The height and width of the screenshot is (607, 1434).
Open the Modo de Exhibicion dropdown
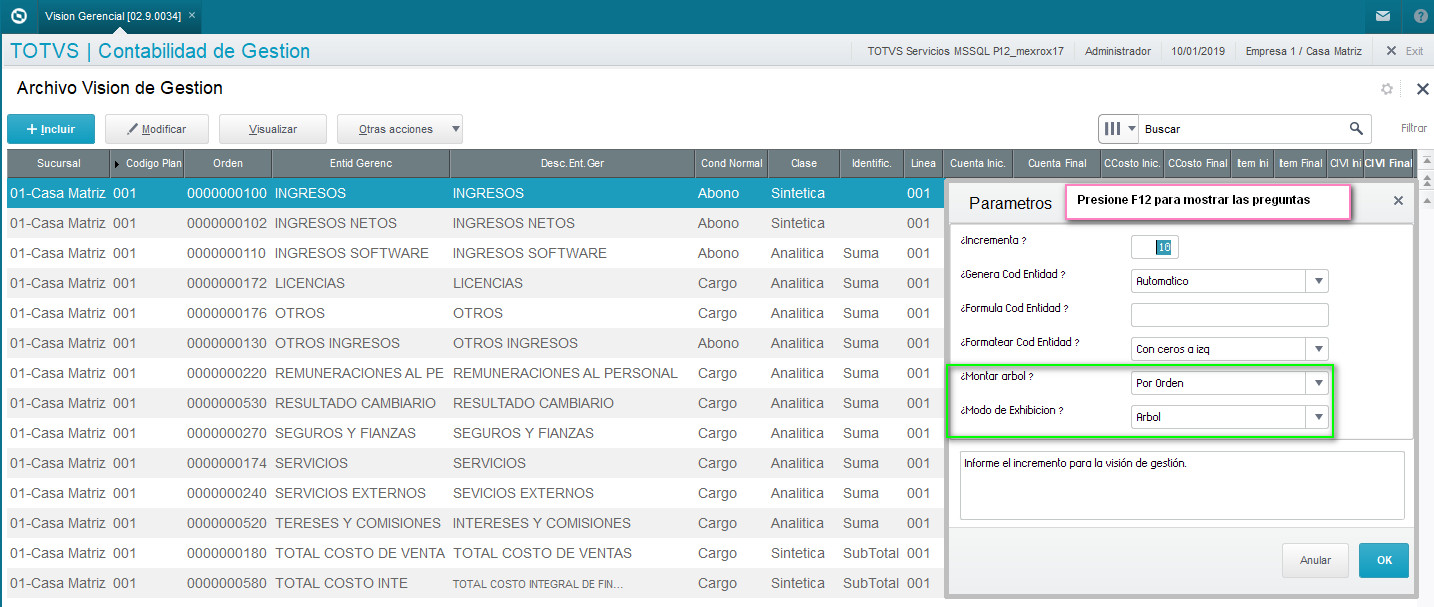pyautogui.click(x=1230, y=417)
